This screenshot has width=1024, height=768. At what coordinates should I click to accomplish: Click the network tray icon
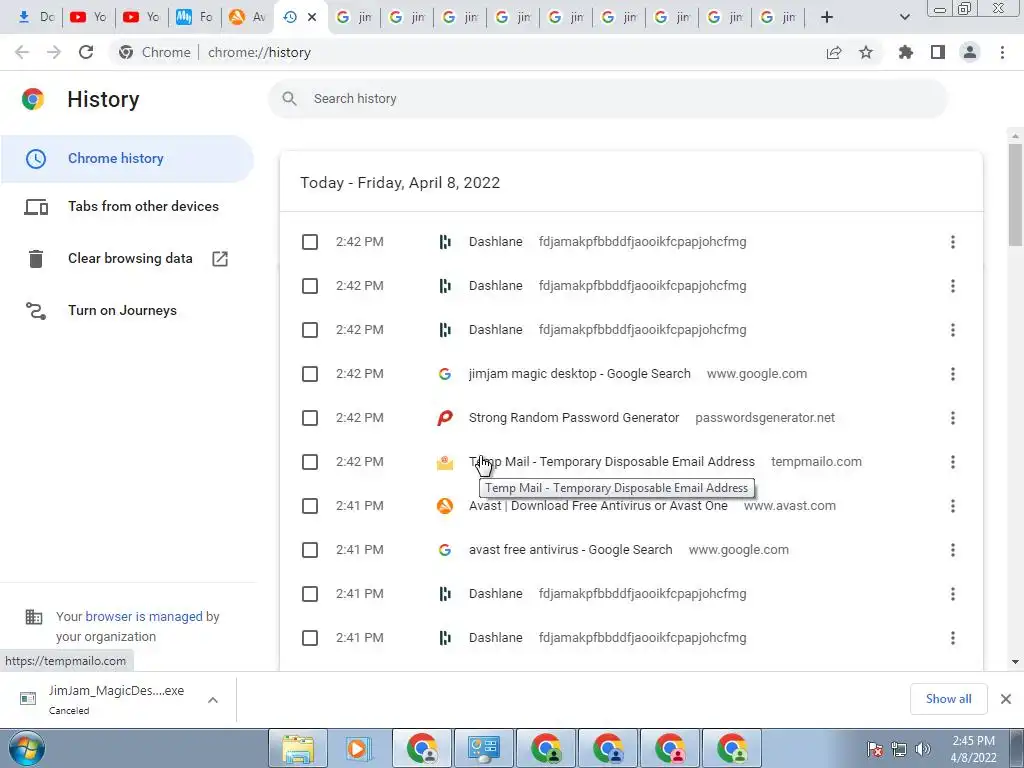(899, 749)
